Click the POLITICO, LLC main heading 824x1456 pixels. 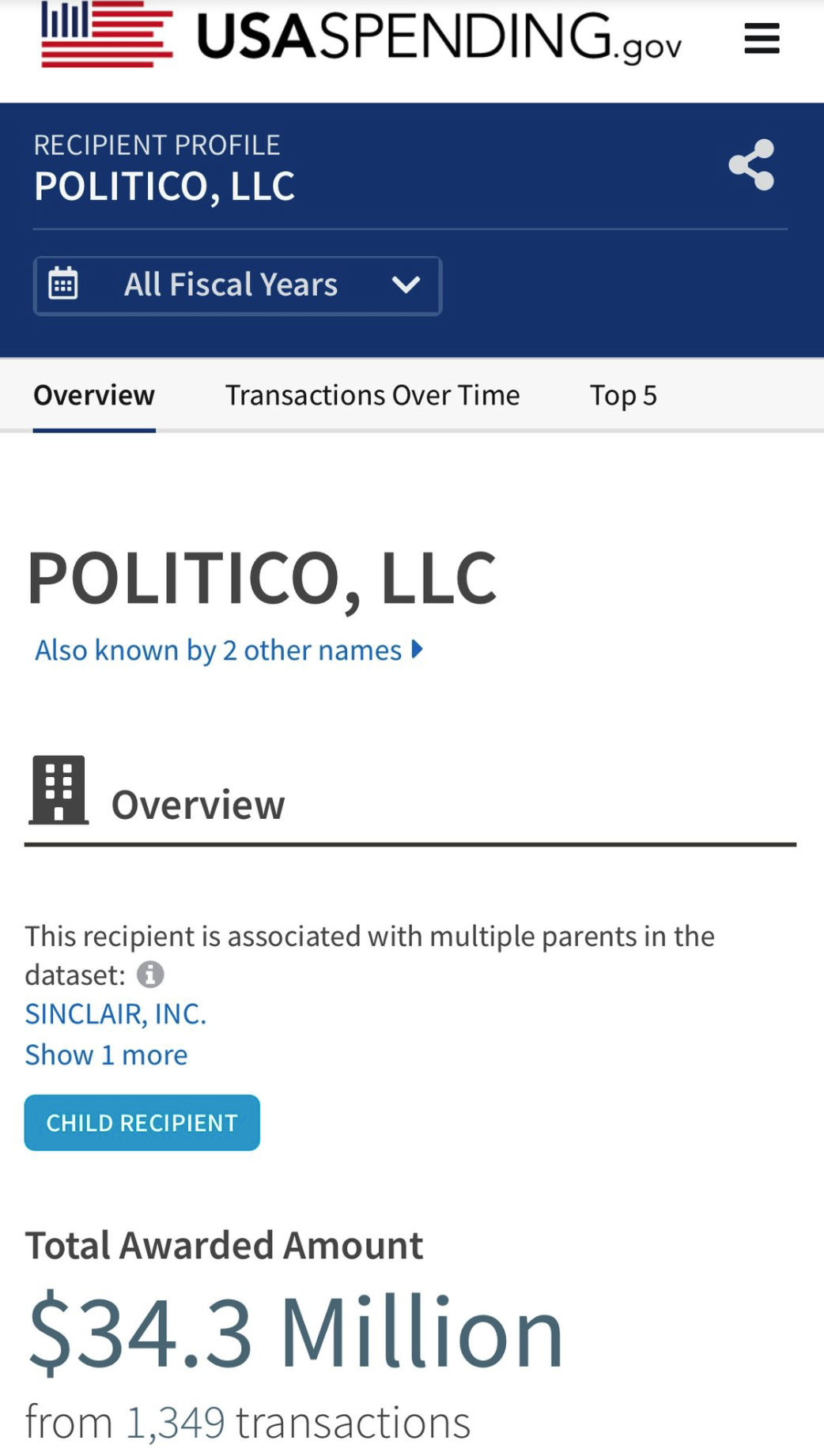coord(263,579)
